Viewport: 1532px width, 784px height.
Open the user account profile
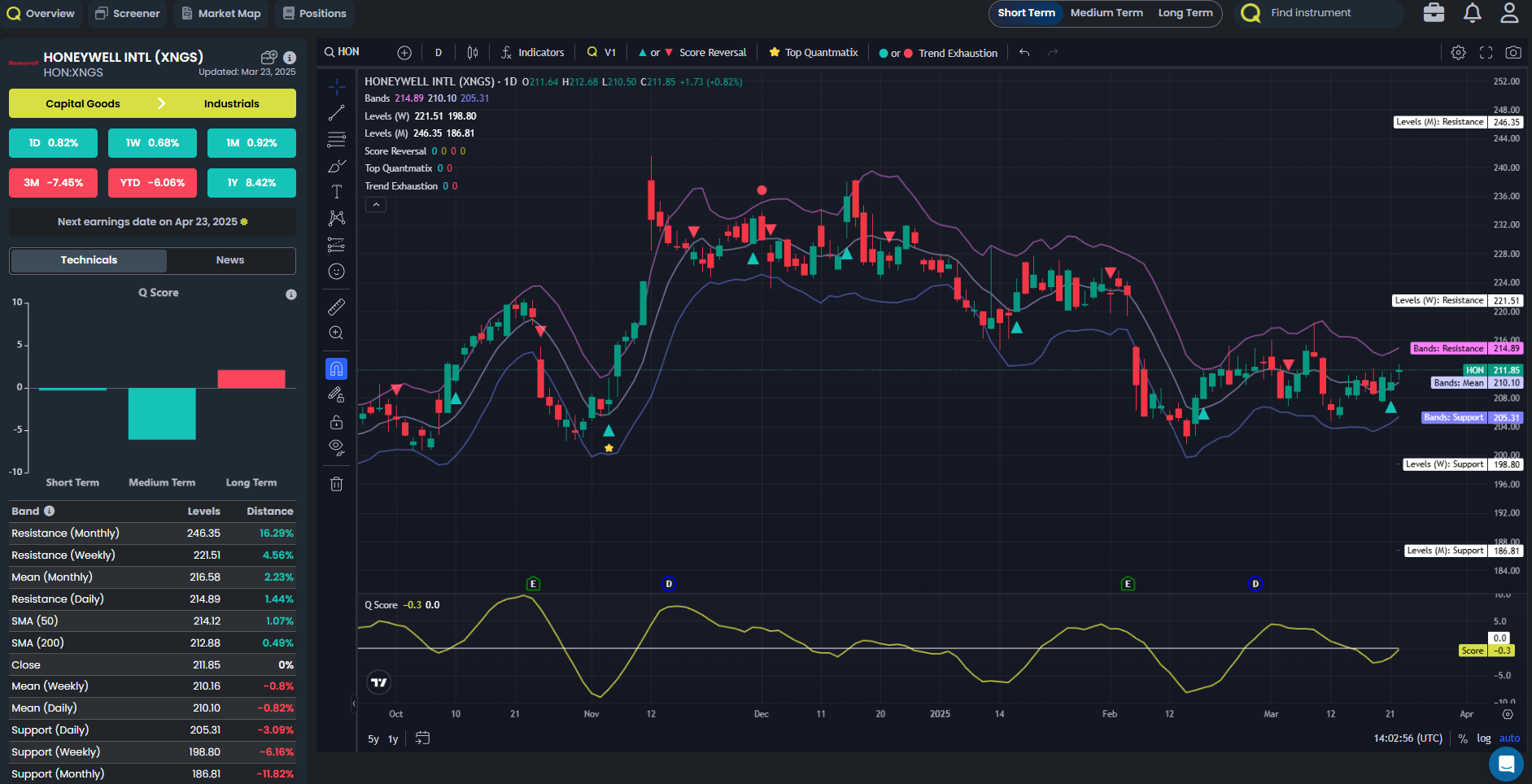[1510, 13]
